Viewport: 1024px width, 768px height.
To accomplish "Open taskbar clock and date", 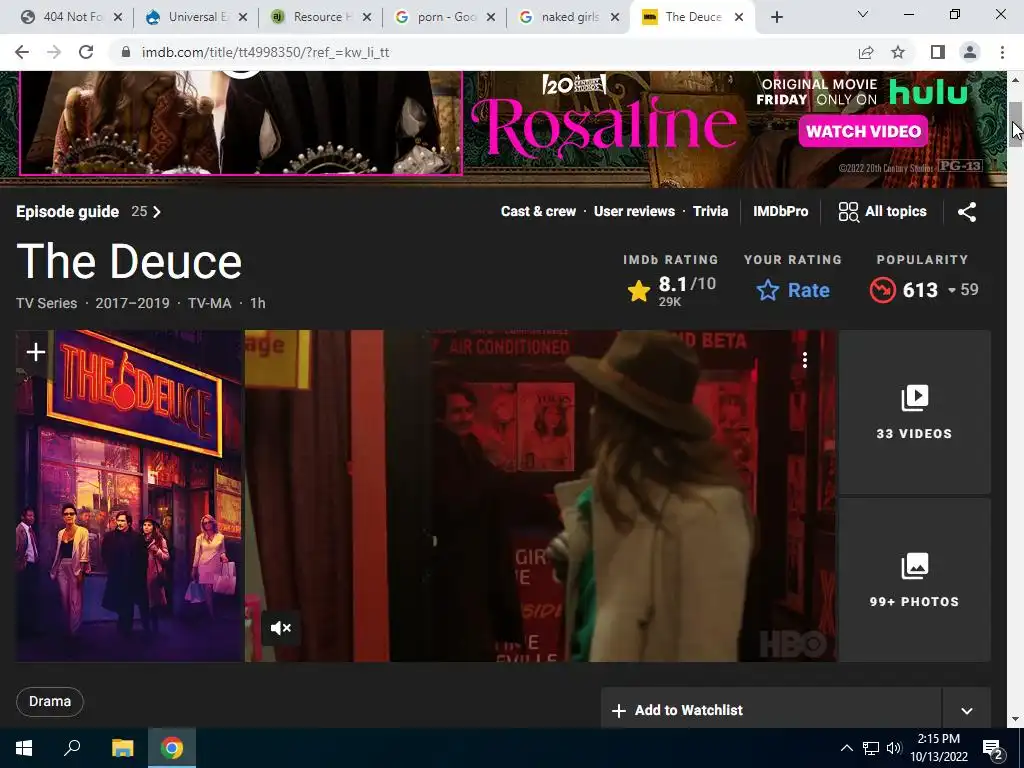I will coord(939,748).
